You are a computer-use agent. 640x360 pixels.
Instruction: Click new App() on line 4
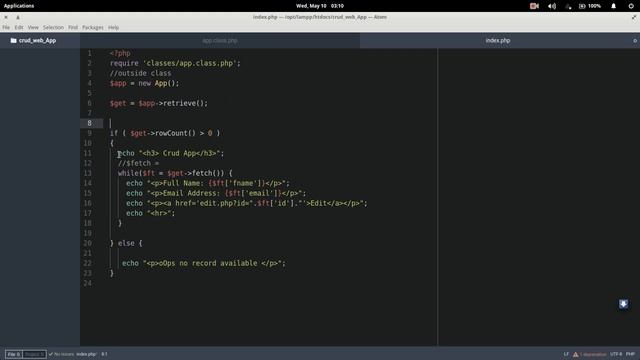pyautogui.click(x=159, y=83)
